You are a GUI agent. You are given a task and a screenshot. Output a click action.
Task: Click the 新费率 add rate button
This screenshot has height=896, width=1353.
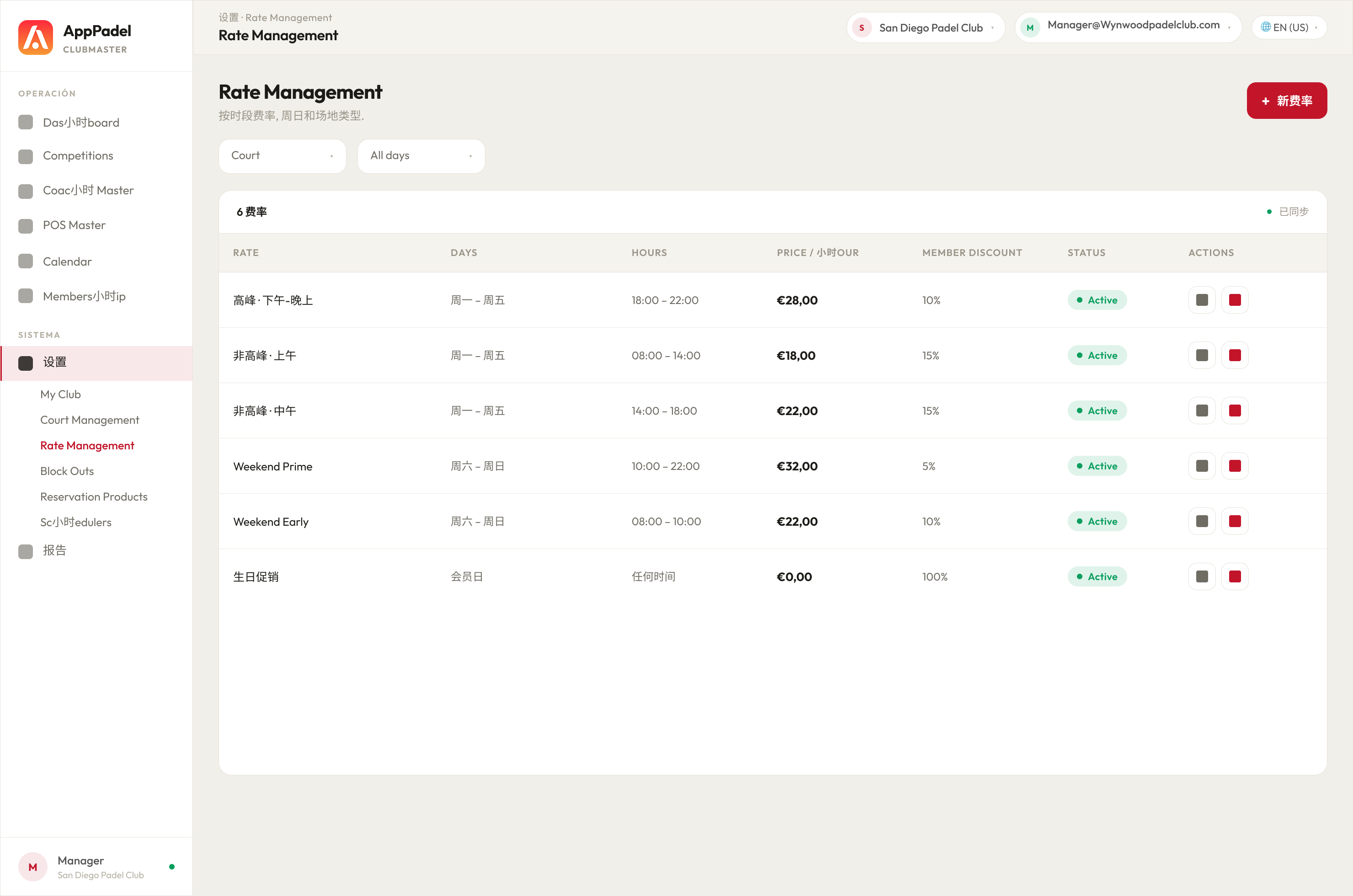click(1287, 101)
